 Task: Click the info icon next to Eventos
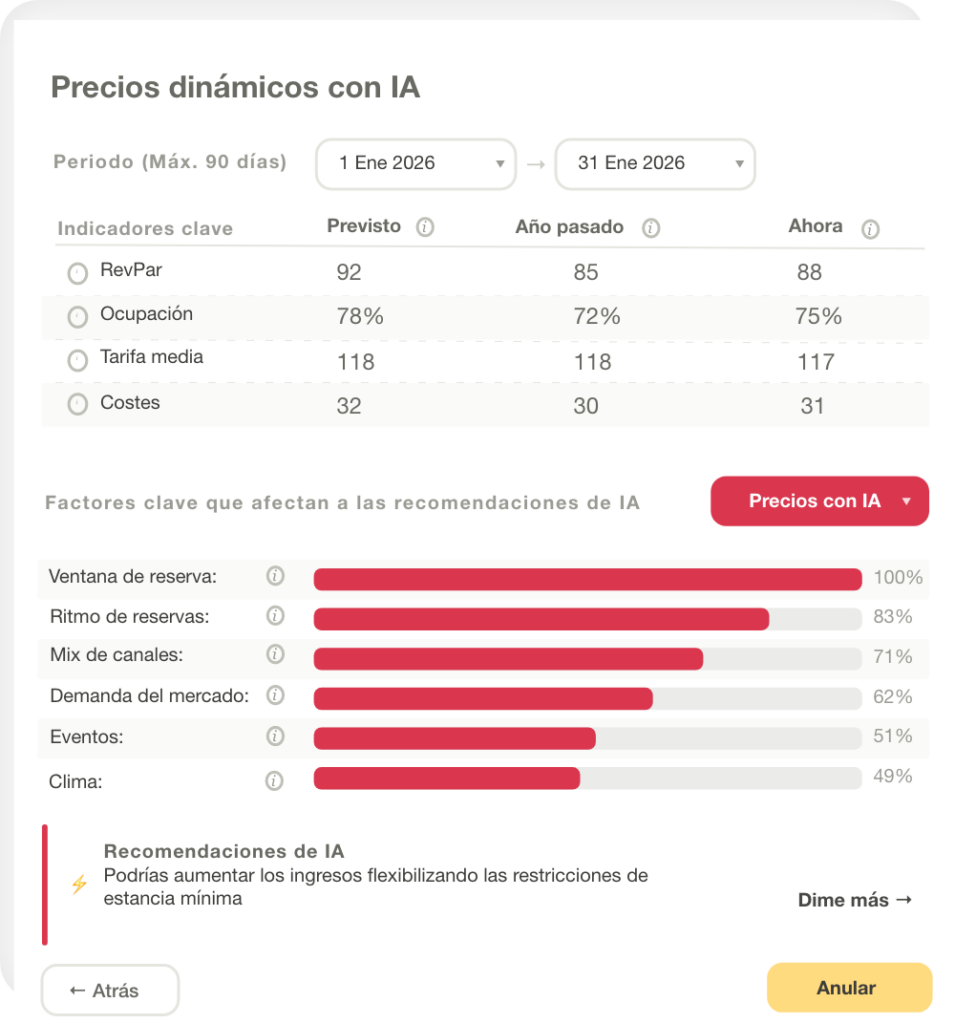tap(275, 736)
